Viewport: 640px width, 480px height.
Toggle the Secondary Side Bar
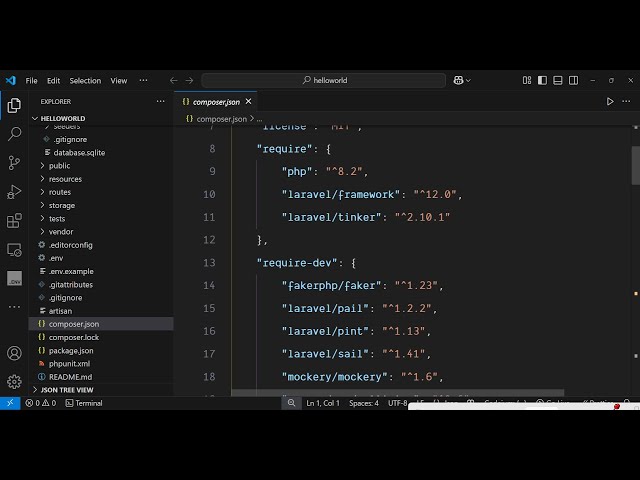click(x=573, y=80)
